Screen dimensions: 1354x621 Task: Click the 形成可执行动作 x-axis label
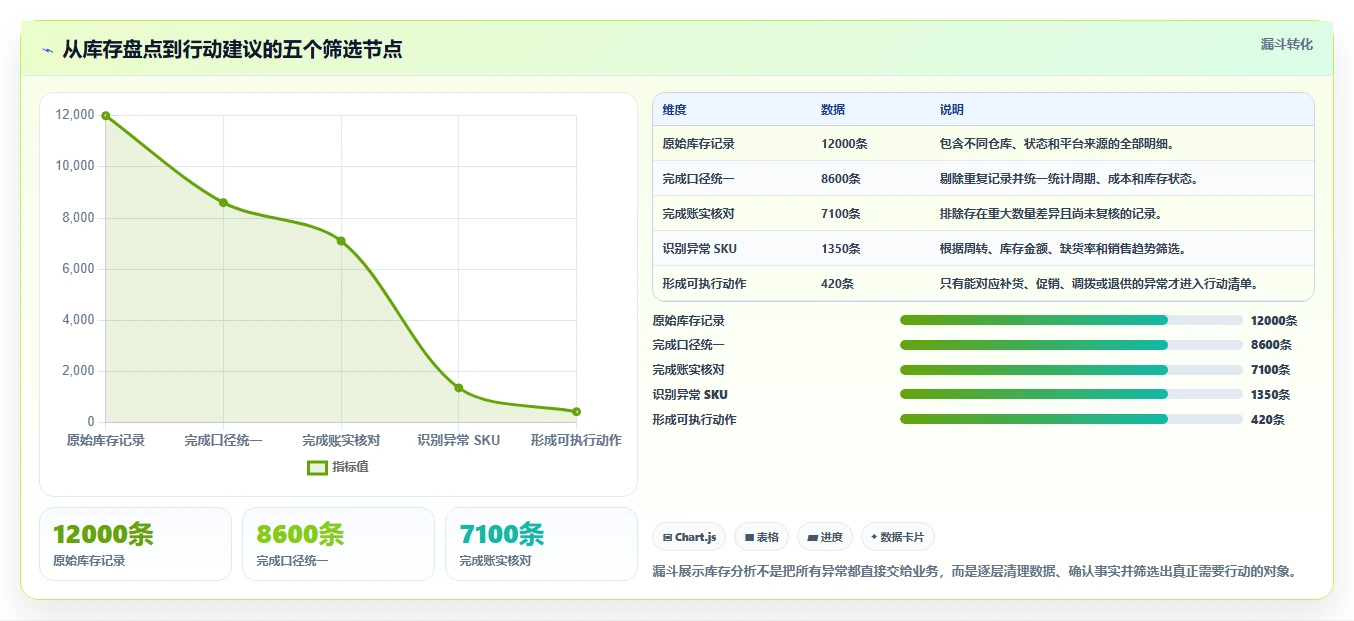coord(576,440)
